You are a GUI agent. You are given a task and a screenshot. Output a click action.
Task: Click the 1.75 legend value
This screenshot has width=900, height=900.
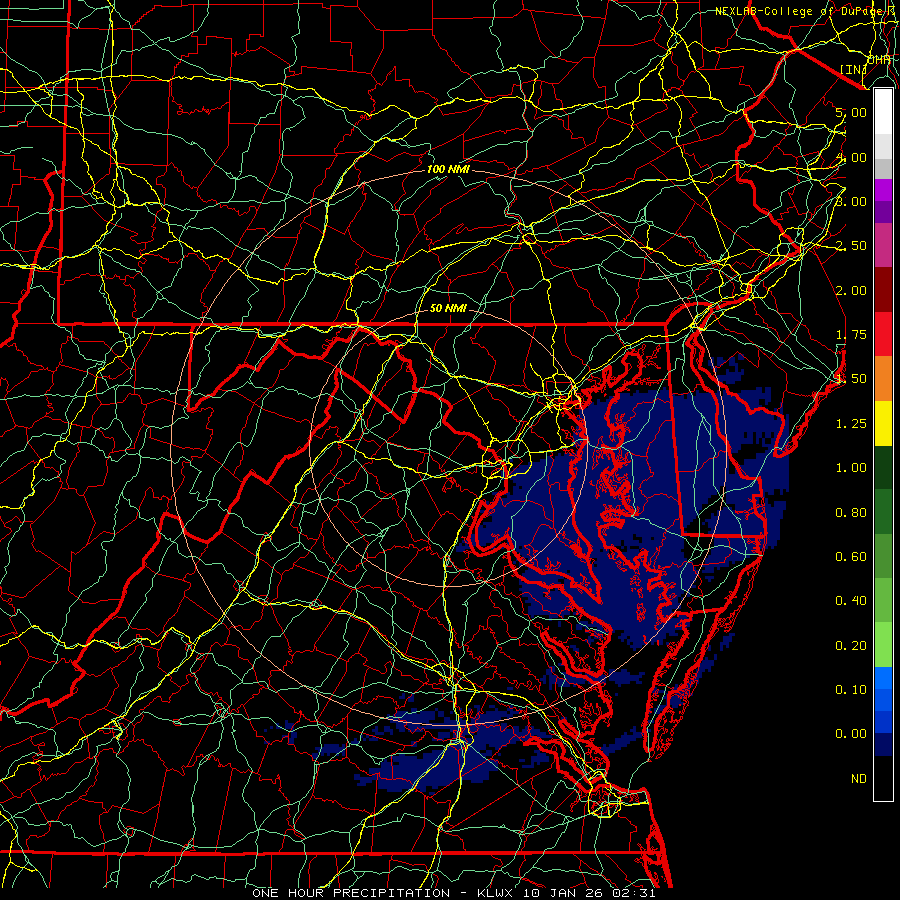pos(851,335)
